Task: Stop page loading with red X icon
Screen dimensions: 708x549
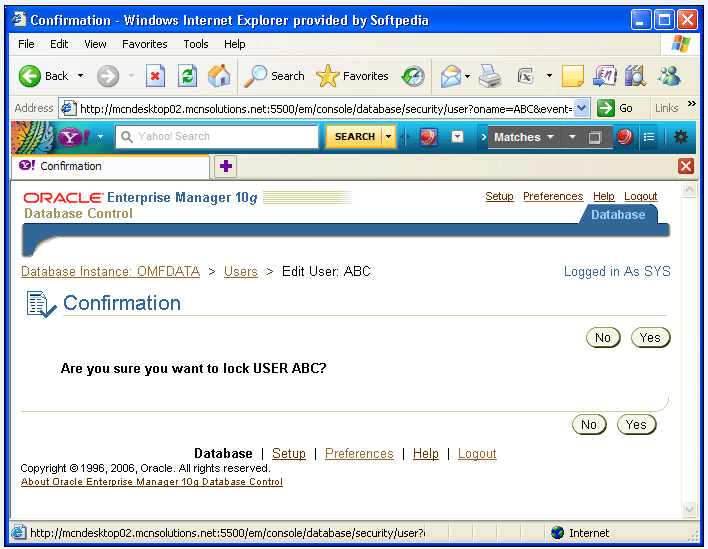Action: coord(155,76)
